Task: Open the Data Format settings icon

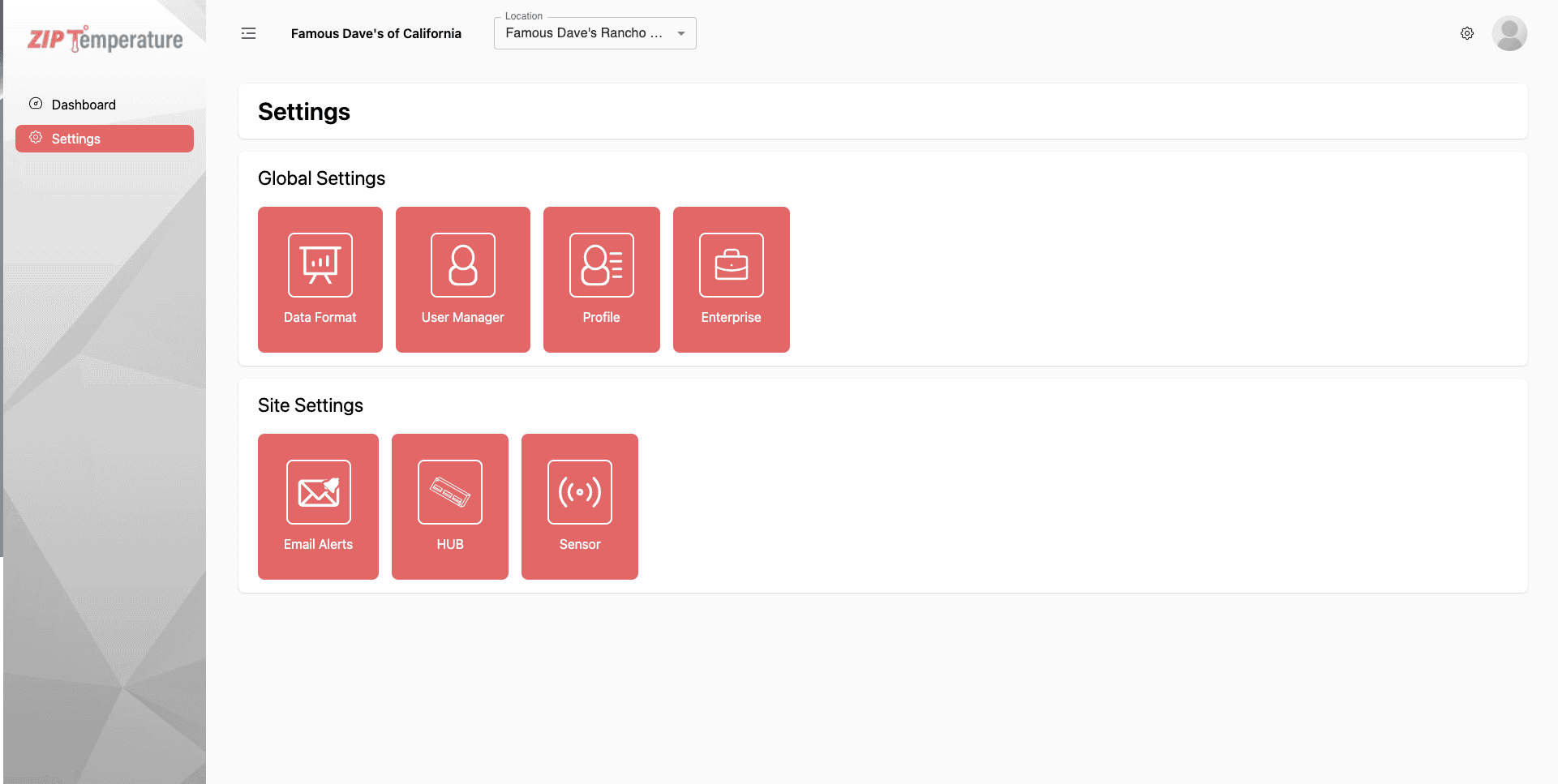Action: [x=320, y=265]
